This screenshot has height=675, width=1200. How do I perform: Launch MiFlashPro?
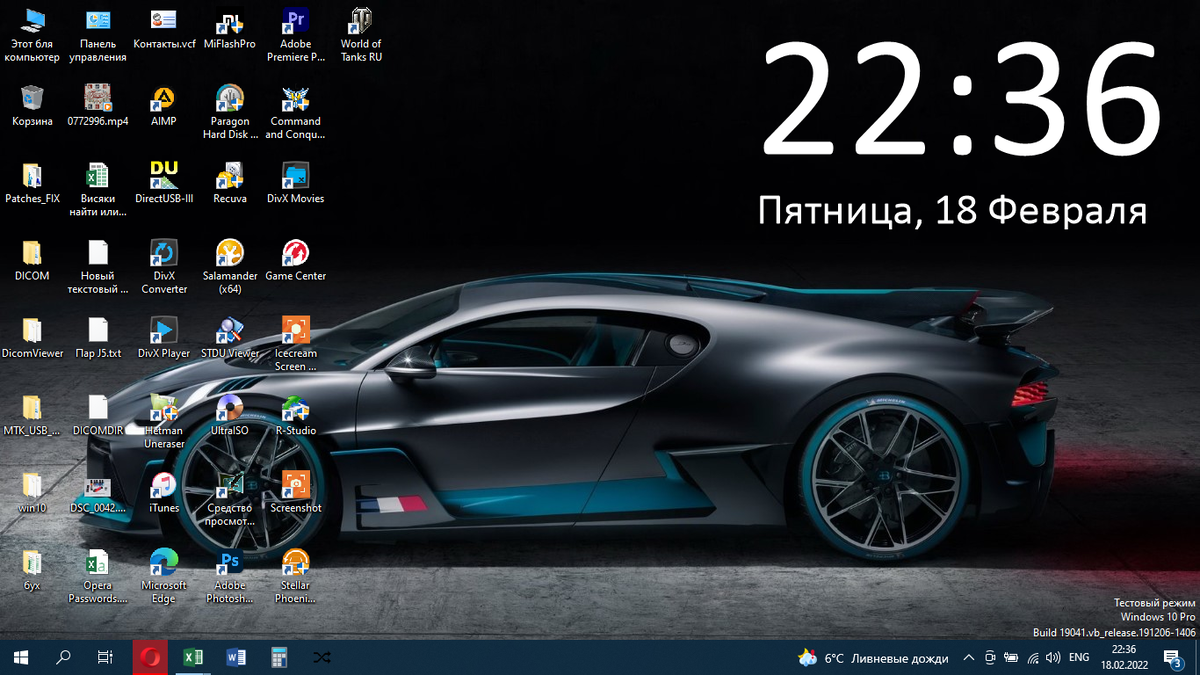coord(229,22)
